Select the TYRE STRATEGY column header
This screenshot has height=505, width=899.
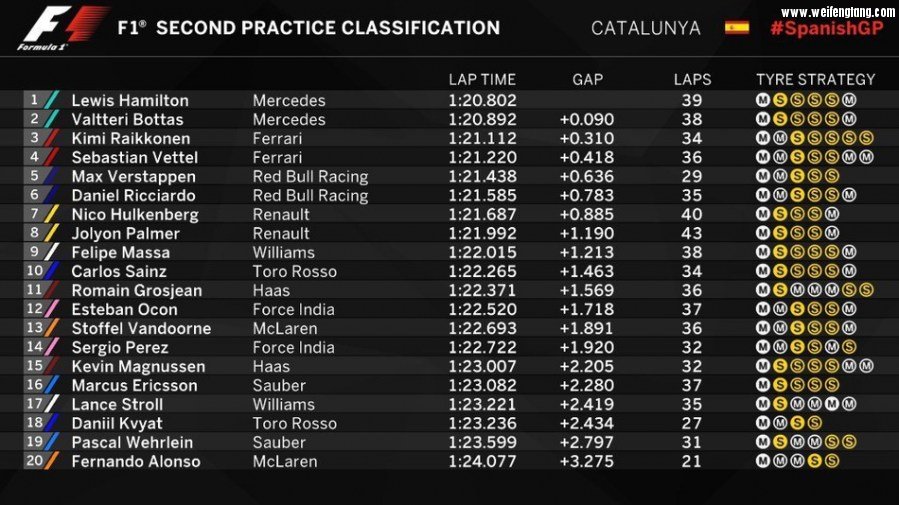click(x=815, y=79)
